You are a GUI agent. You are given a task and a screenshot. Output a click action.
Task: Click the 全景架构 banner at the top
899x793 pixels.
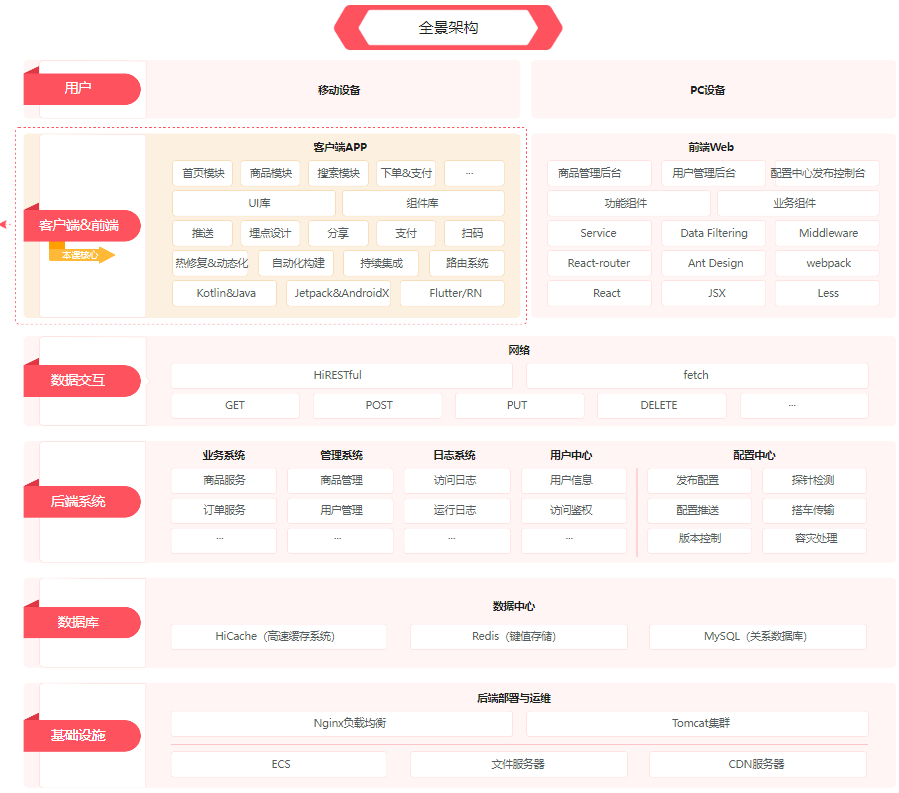tap(448, 27)
